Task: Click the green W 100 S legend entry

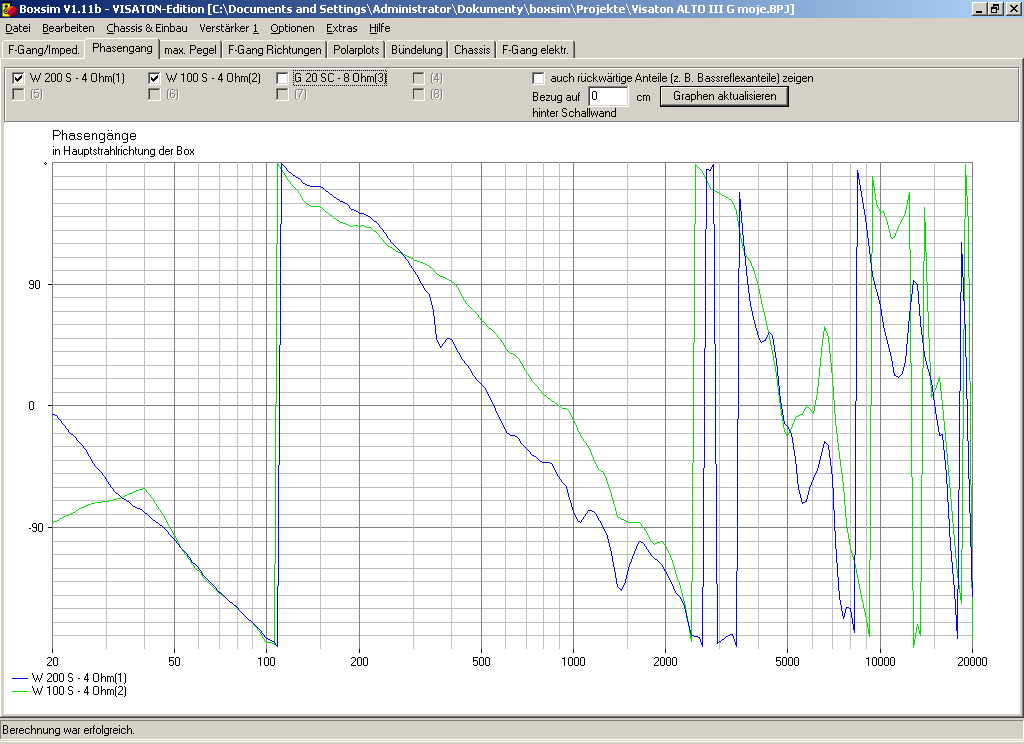Action: tap(69, 691)
